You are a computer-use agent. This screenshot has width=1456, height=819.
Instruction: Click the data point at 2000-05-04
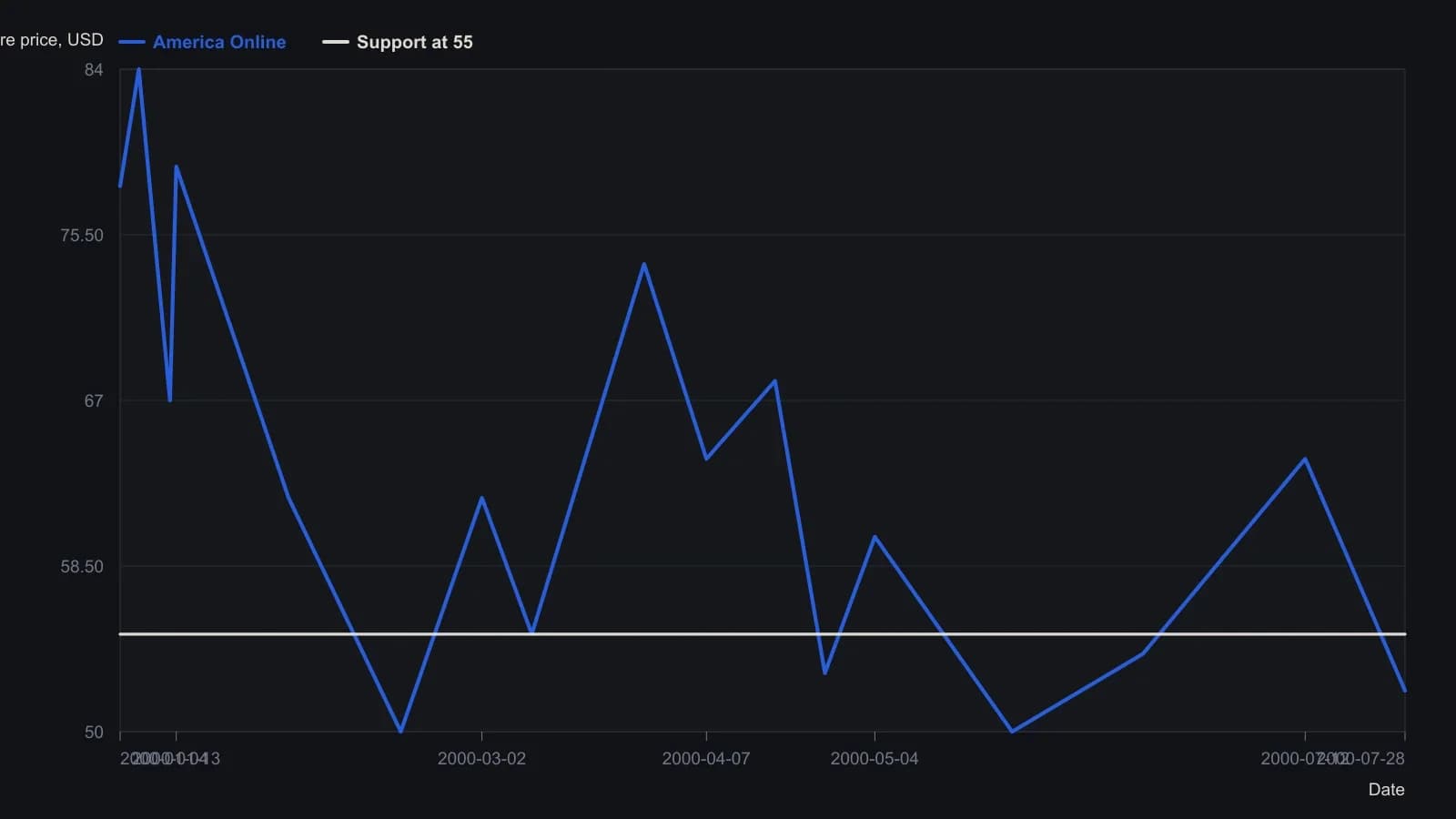coord(875,537)
